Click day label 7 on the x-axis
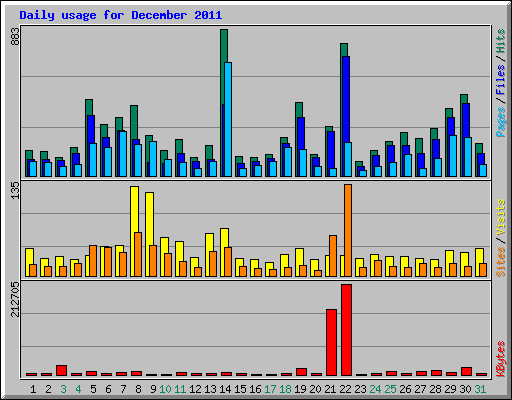This screenshot has width=512, height=400. [123, 389]
